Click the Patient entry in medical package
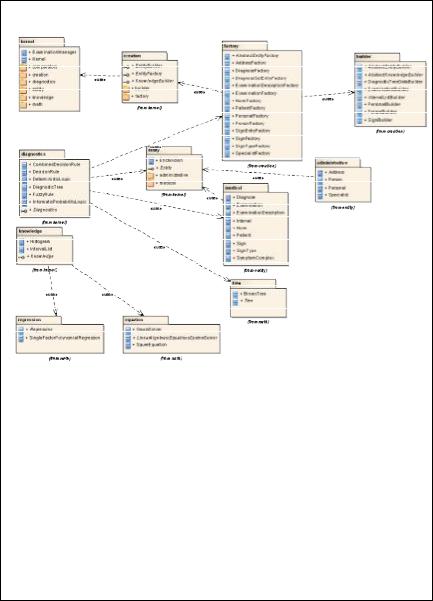The width and height of the screenshot is (433, 601). [x=244, y=235]
